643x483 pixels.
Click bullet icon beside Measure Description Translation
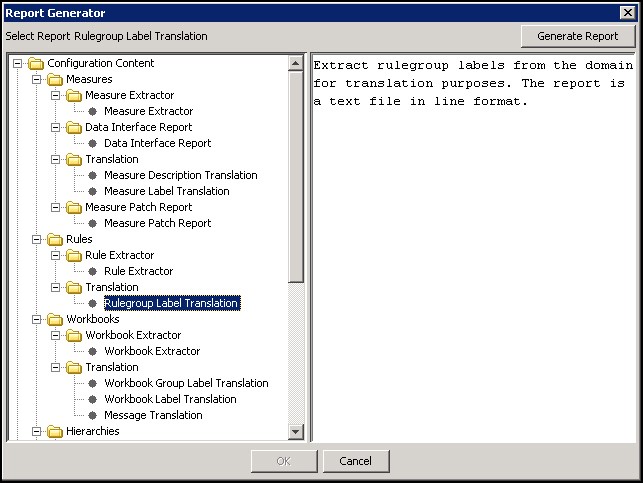pos(93,175)
